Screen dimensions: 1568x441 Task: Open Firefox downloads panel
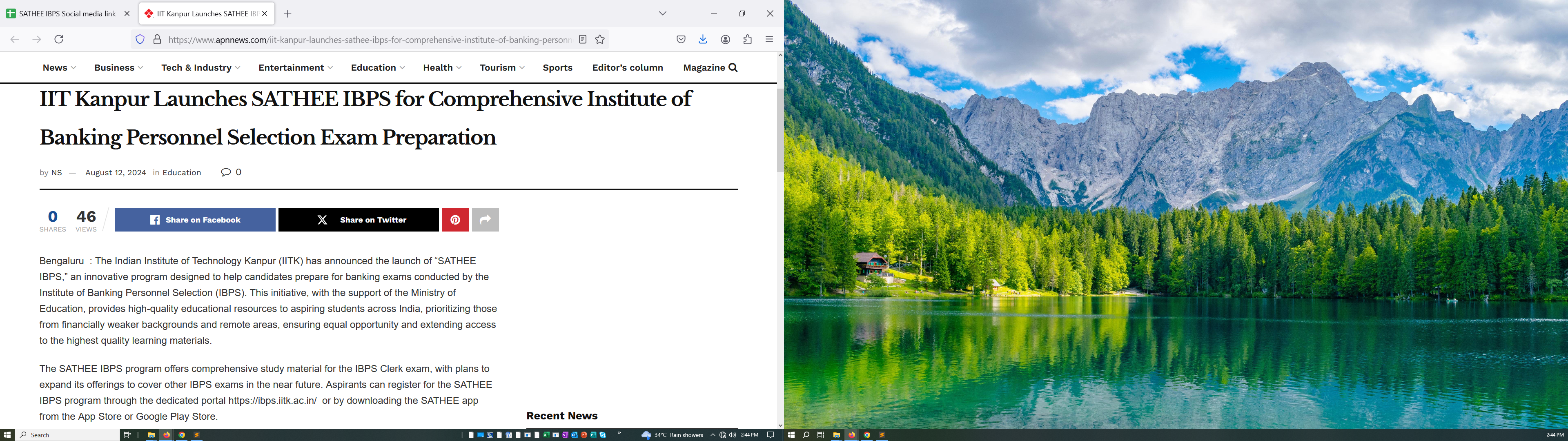coord(703,40)
